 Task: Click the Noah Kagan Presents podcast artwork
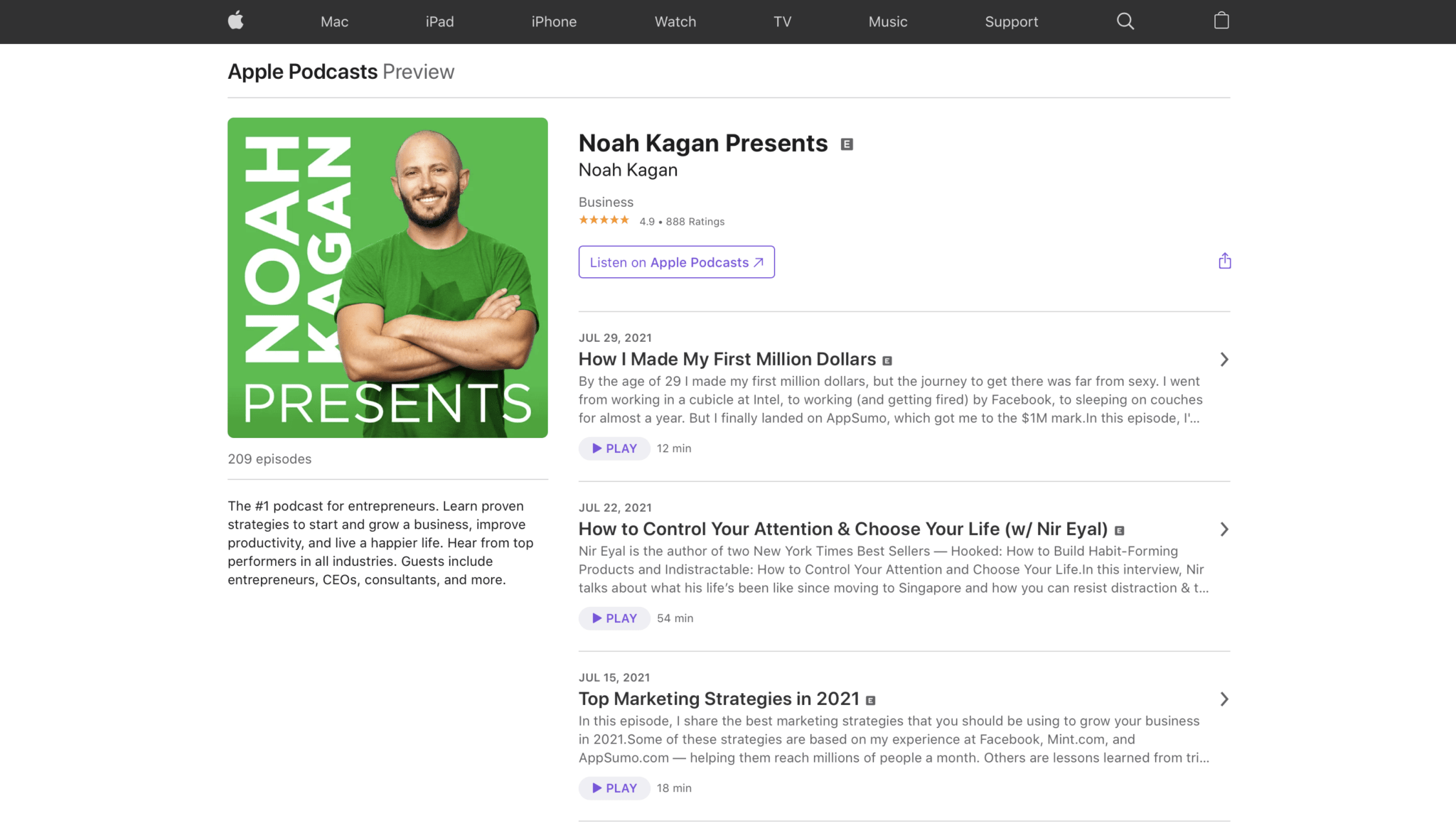point(387,277)
